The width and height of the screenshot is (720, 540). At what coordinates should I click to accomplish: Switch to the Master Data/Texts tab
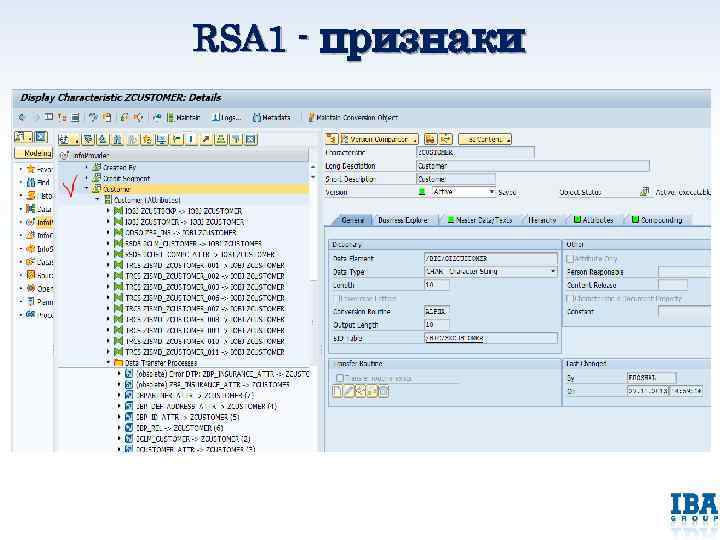479,220
